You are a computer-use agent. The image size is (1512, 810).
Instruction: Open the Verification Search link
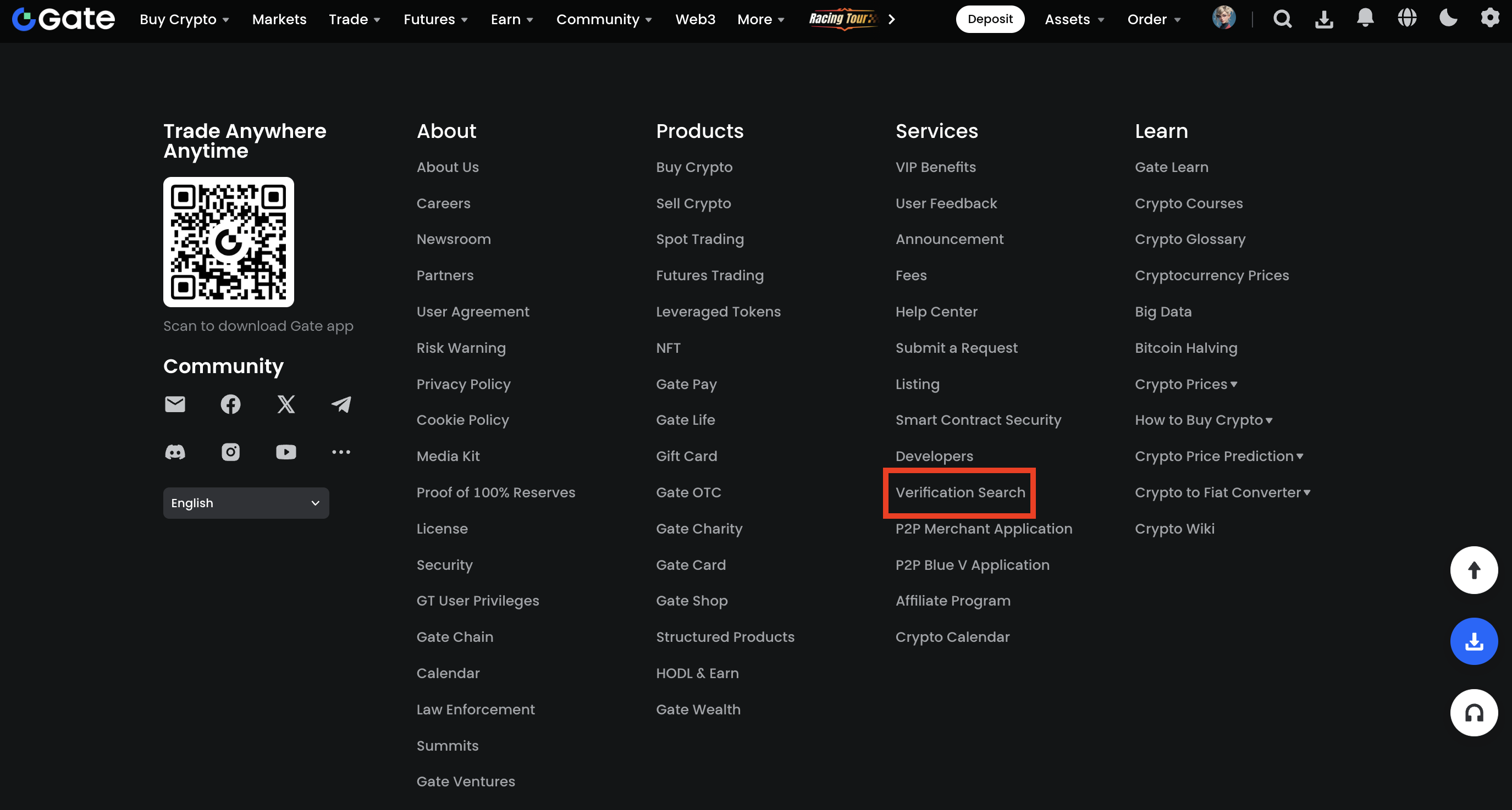coord(959,493)
